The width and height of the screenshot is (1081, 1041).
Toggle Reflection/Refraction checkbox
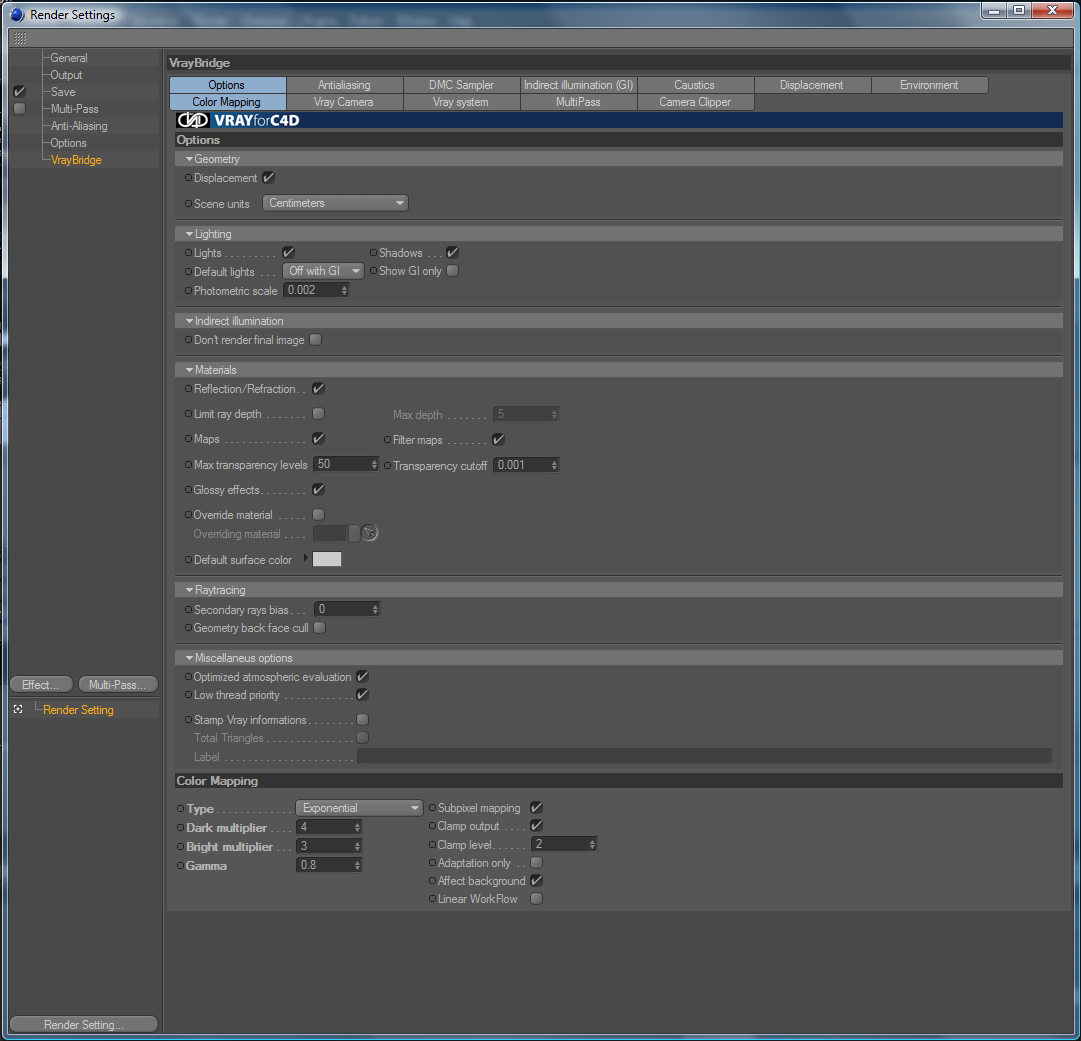[x=318, y=389]
